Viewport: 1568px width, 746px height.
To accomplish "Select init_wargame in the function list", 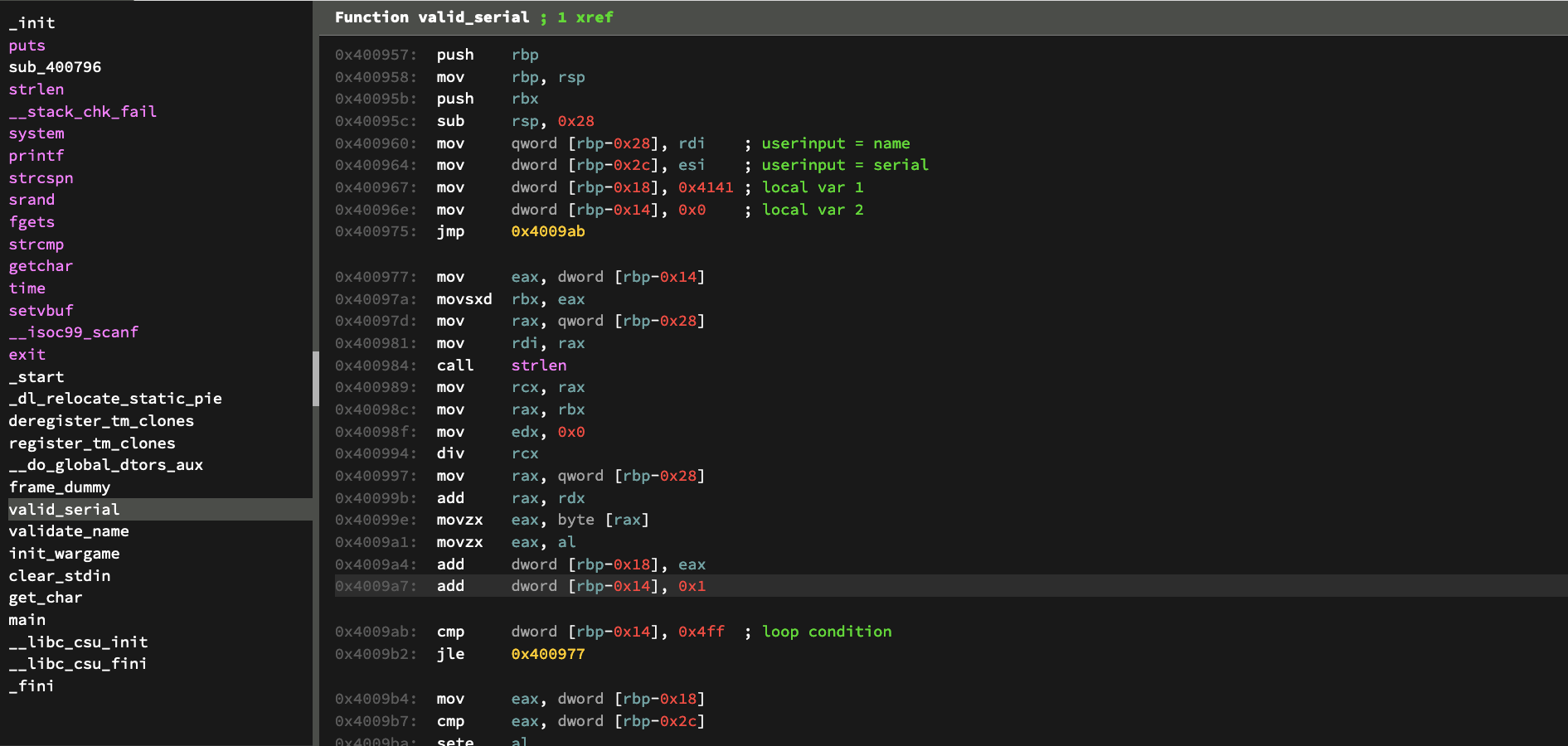I will coord(64,554).
